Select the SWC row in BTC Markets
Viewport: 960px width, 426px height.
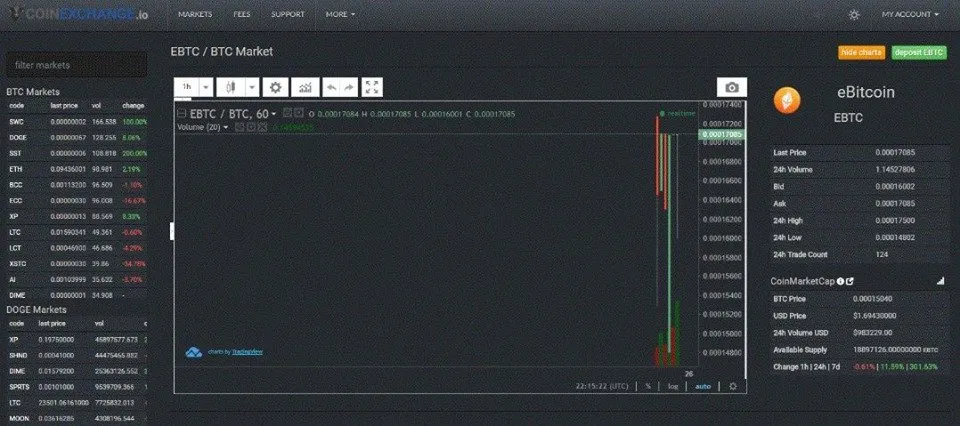tap(77, 122)
